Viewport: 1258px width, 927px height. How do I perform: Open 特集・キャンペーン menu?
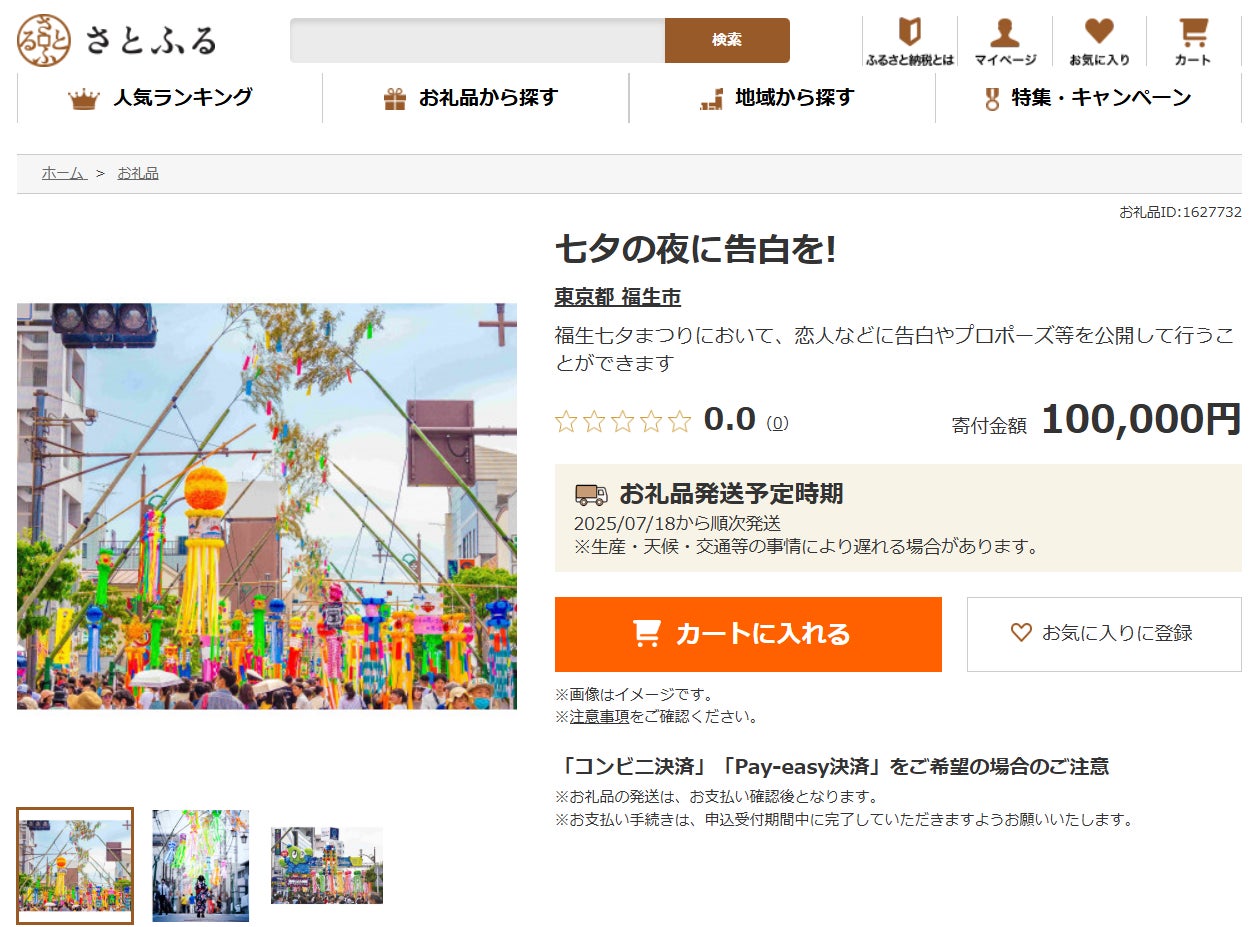[1088, 98]
